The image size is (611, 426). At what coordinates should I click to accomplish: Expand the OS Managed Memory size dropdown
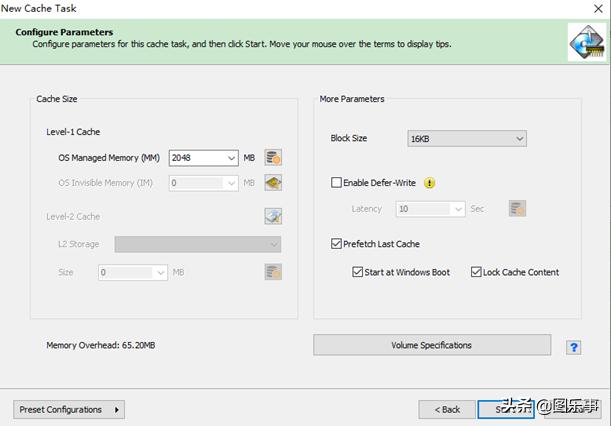232,158
